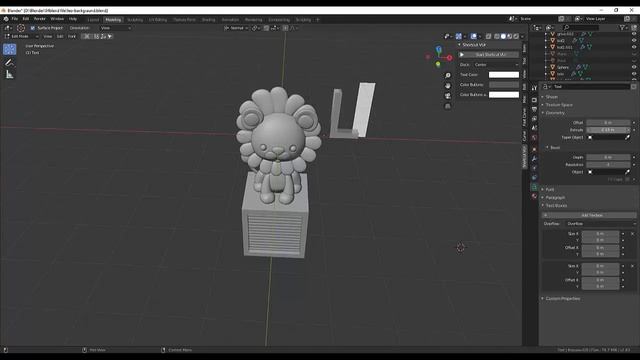
Task: Open the Render menu
Action: point(40,19)
